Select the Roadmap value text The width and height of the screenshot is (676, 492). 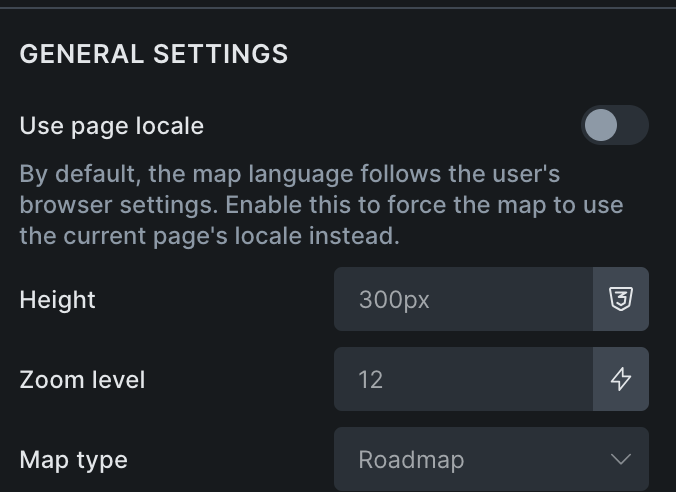(411, 460)
